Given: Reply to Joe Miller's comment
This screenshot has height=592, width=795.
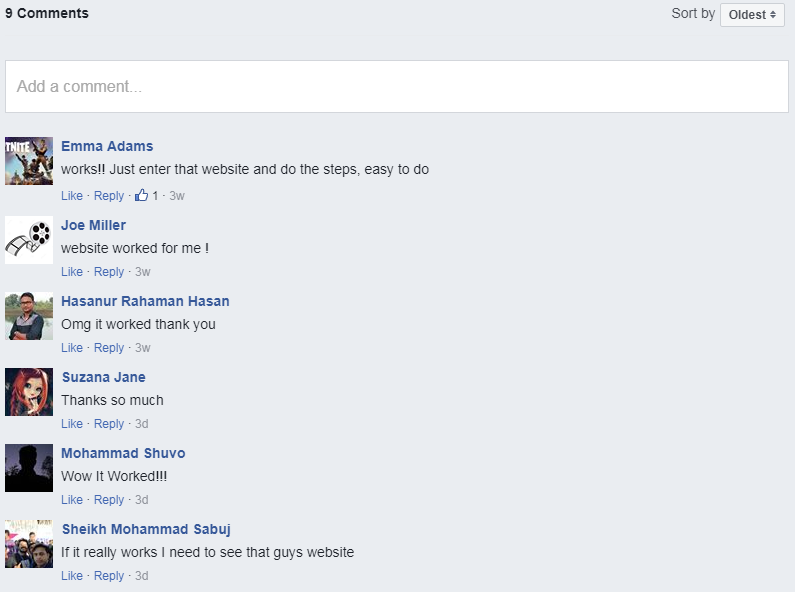Looking at the screenshot, I should [109, 272].
